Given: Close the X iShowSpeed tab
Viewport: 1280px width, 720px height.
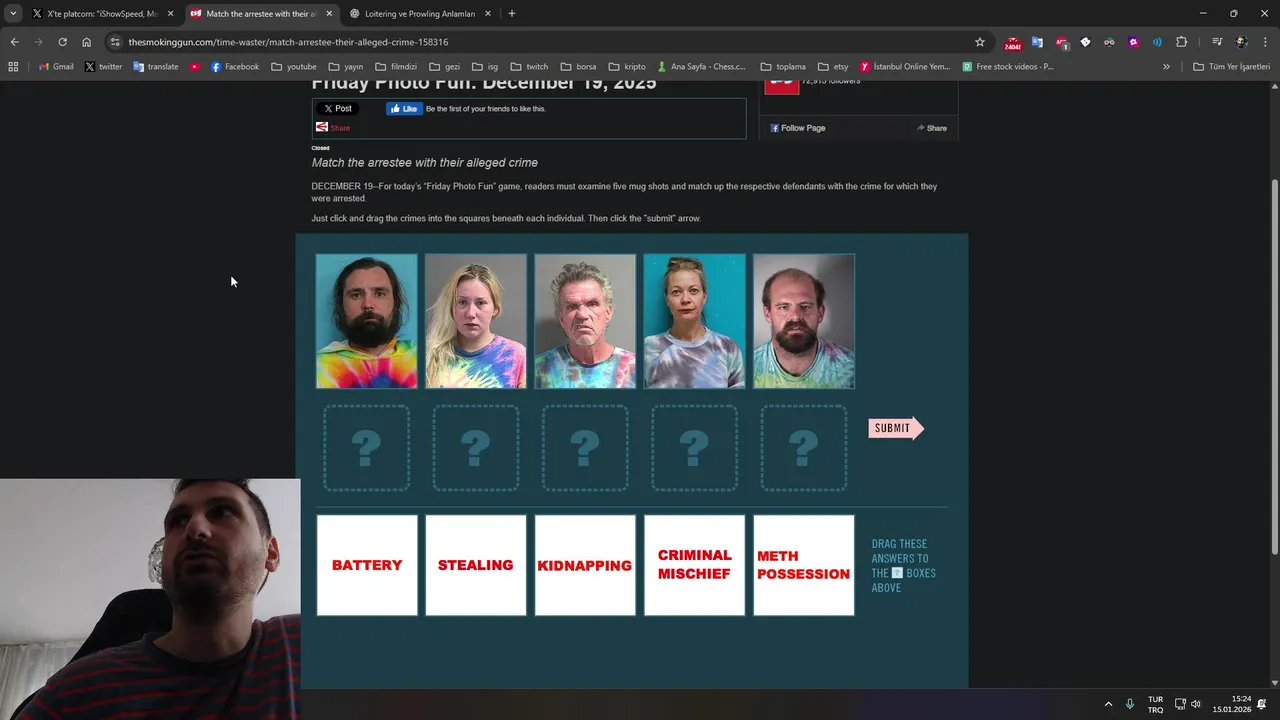Looking at the screenshot, I should pyautogui.click(x=170, y=13).
